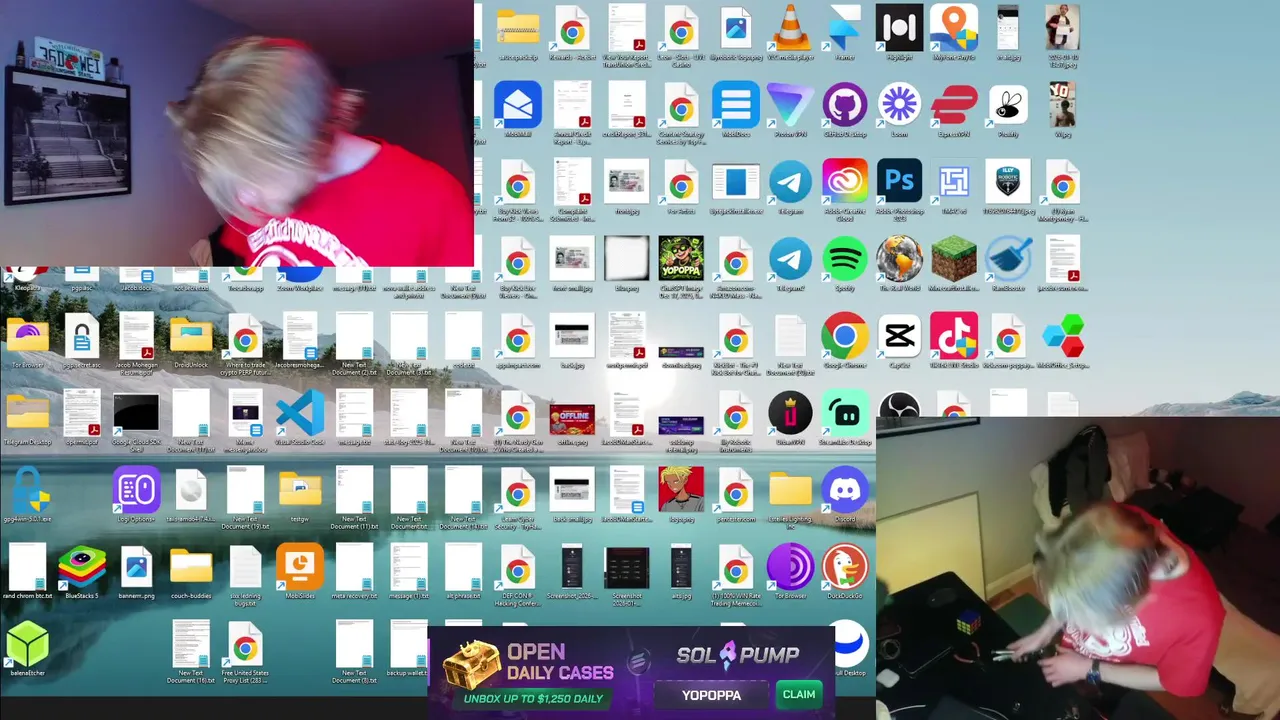Click the Open Daily Cases banner text

(559, 662)
